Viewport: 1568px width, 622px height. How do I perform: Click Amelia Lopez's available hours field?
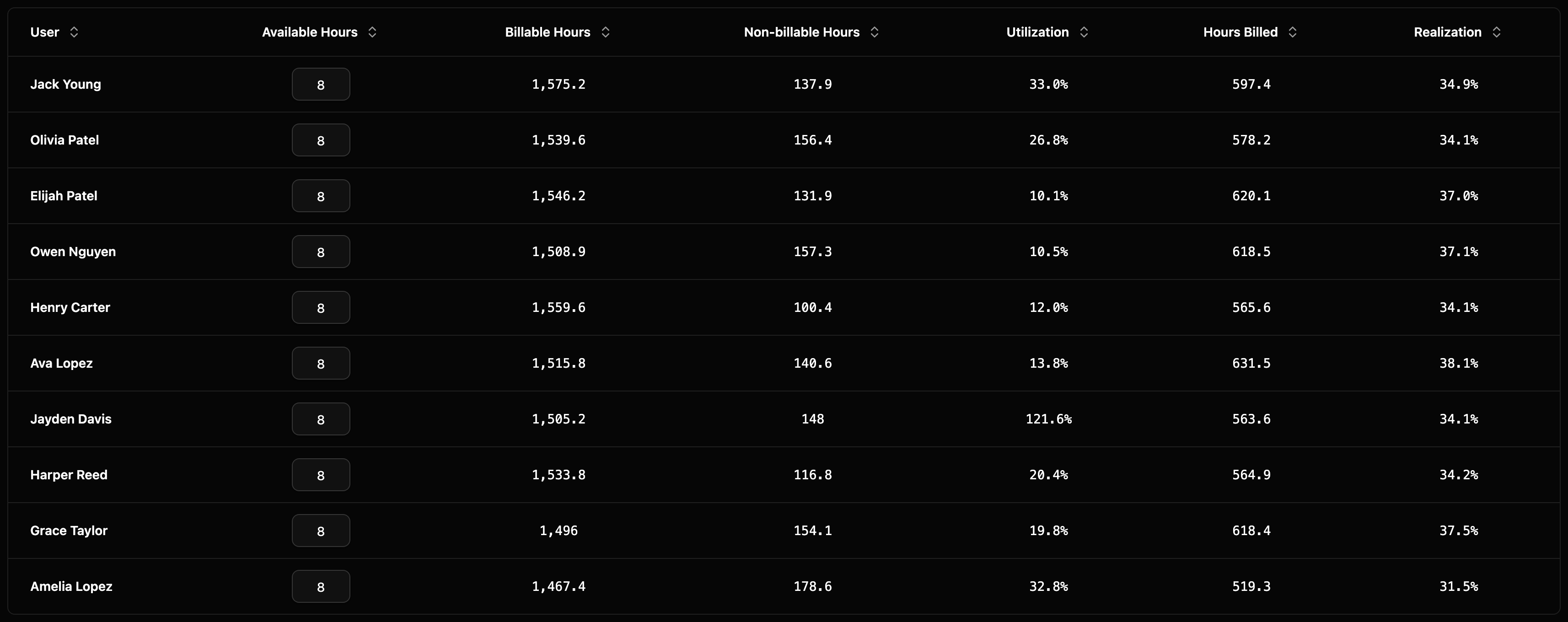(321, 587)
